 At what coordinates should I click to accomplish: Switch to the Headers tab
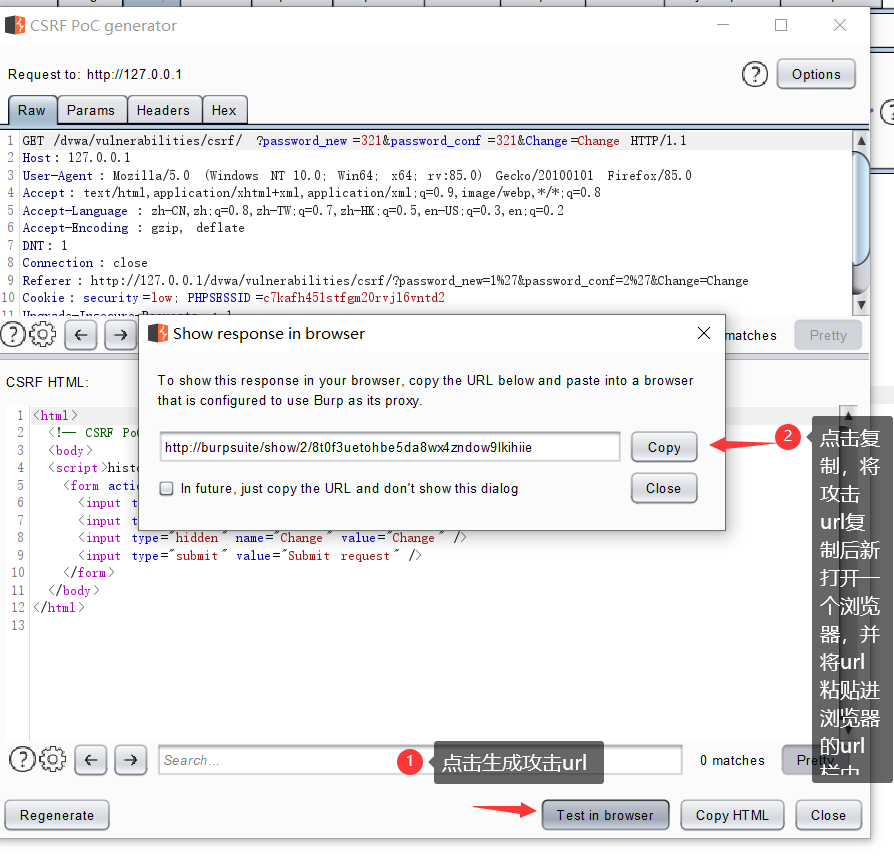pos(164,110)
